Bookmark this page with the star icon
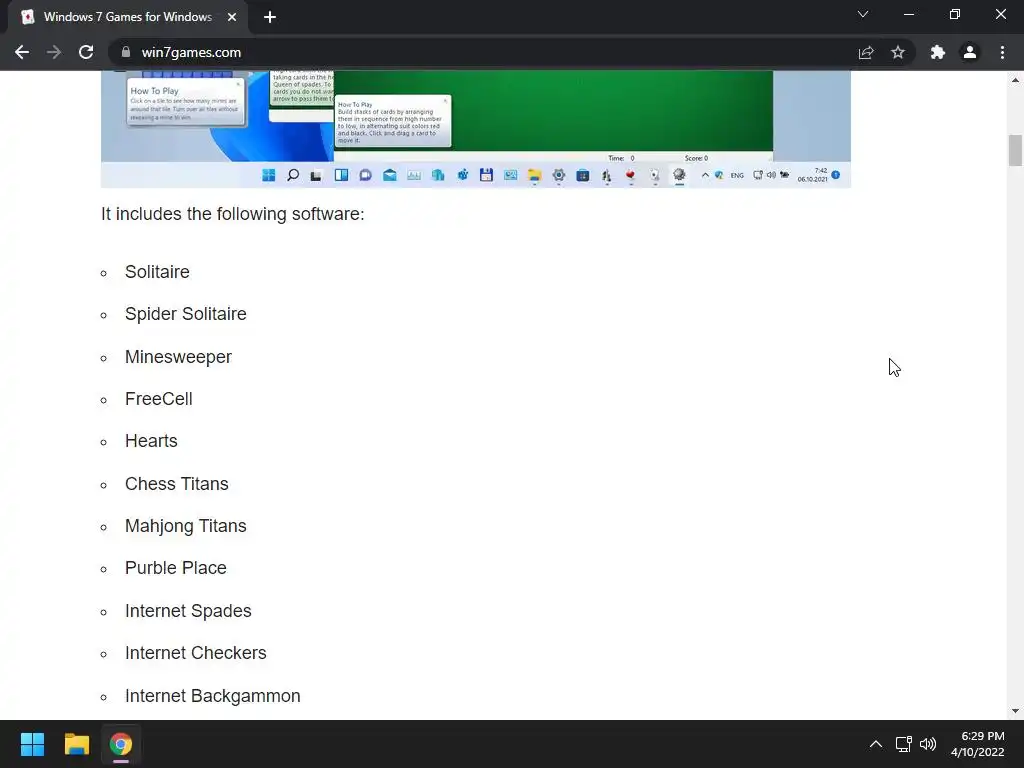Image resolution: width=1024 pixels, height=768 pixels. point(898,52)
